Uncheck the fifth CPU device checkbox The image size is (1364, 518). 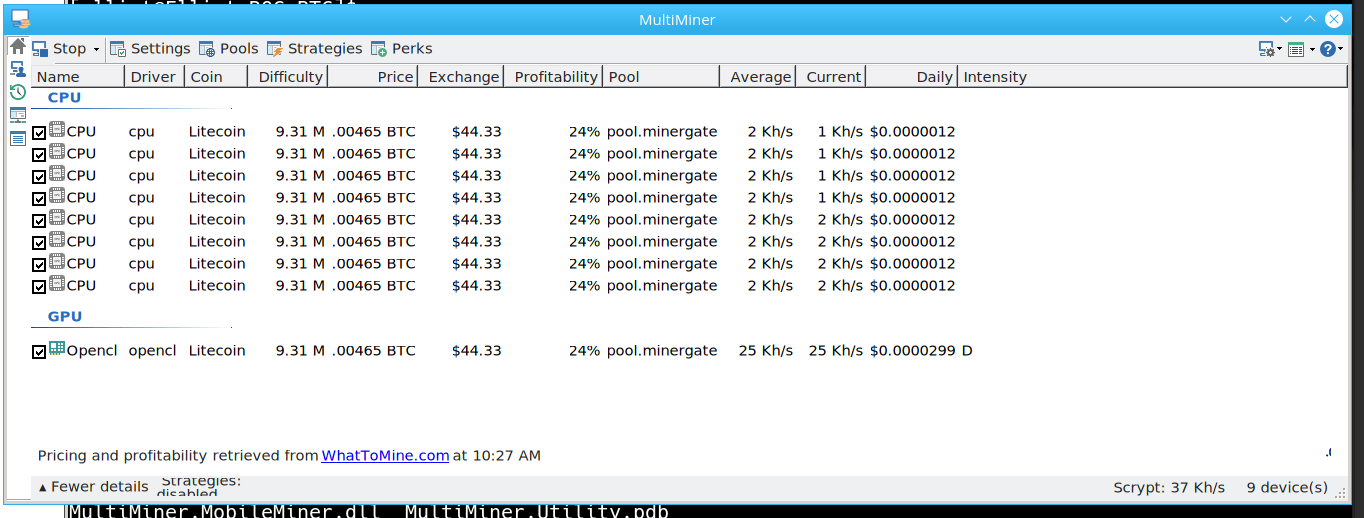[39, 221]
